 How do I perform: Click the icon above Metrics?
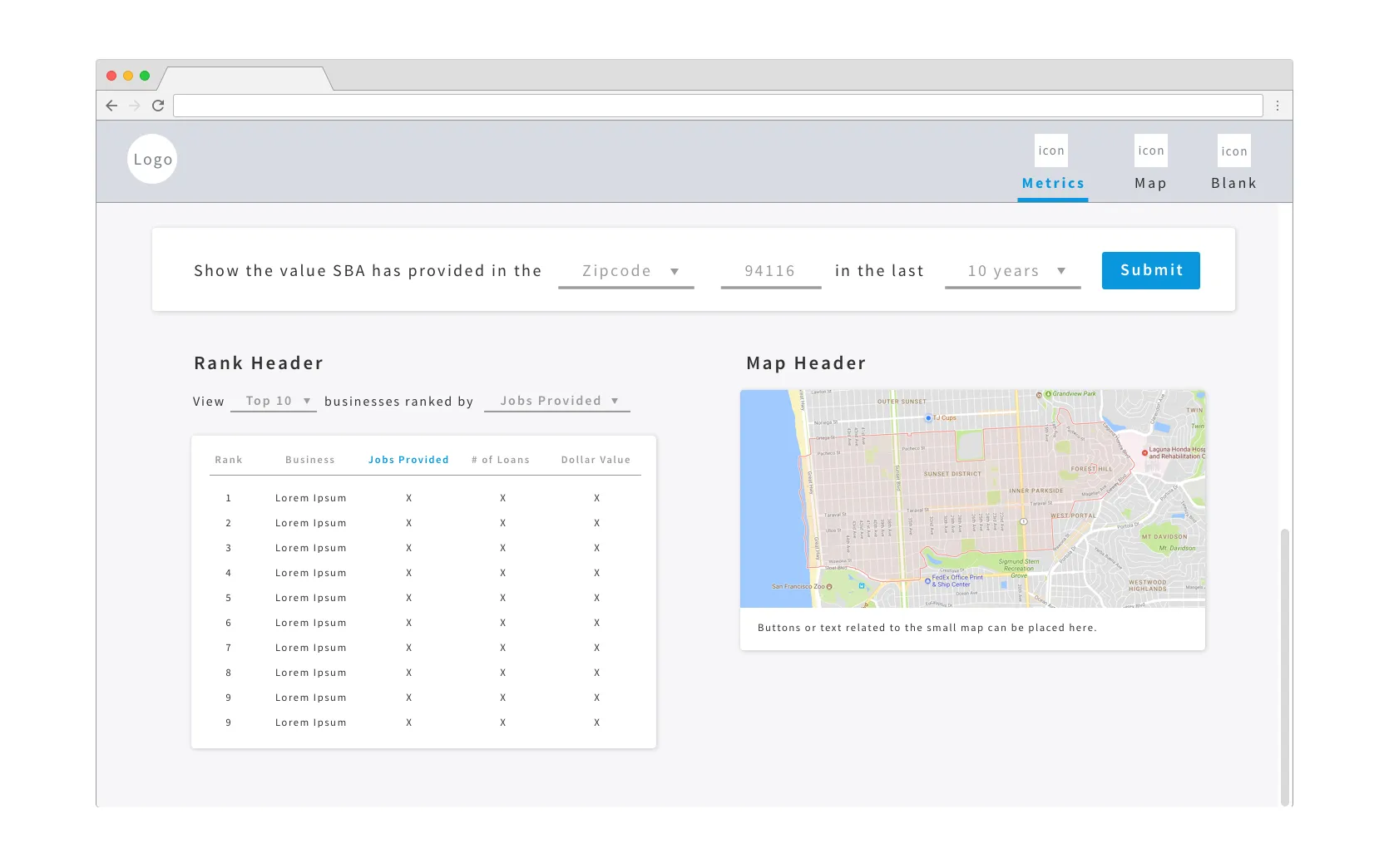click(x=1051, y=150)
